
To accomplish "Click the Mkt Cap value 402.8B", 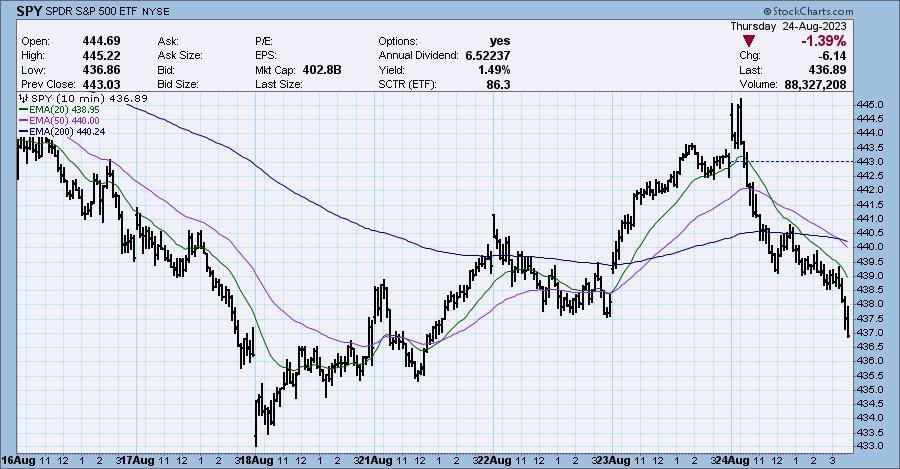I will tap(322, 69).
